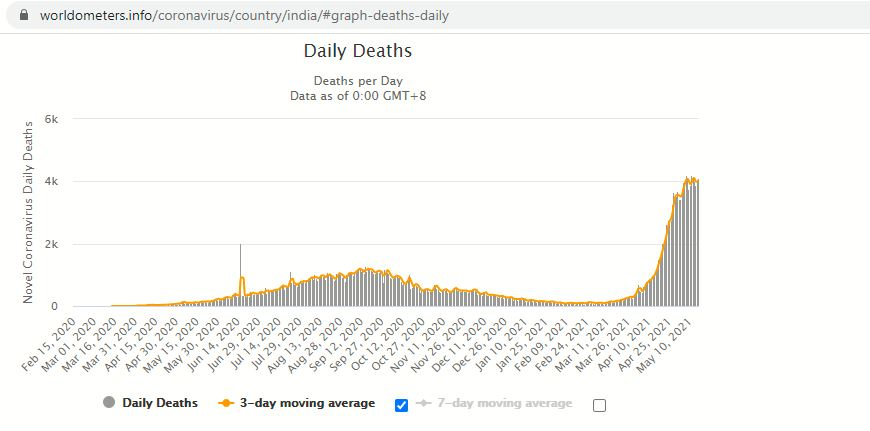Click the 6k y-axis label
870x431 pixels.
pyautogui.click(x=53, y=119)
